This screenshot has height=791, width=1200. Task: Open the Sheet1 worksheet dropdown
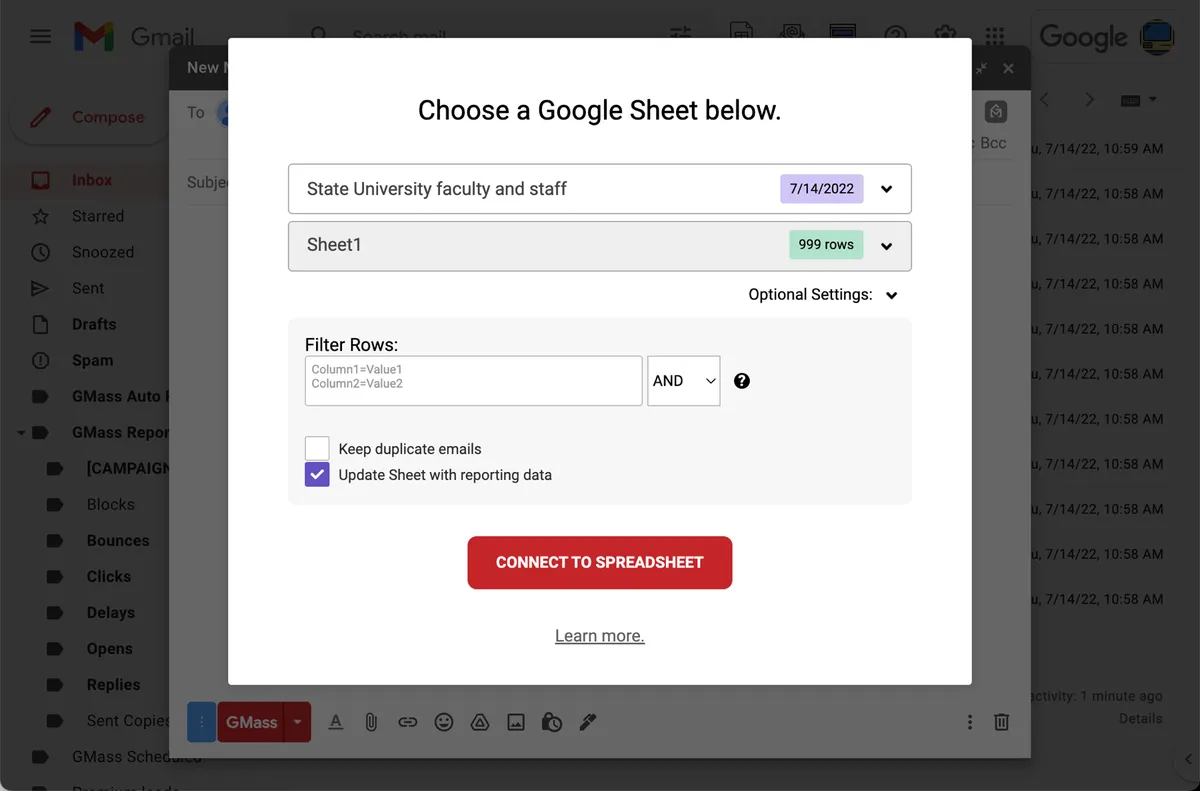coord(600,246)
